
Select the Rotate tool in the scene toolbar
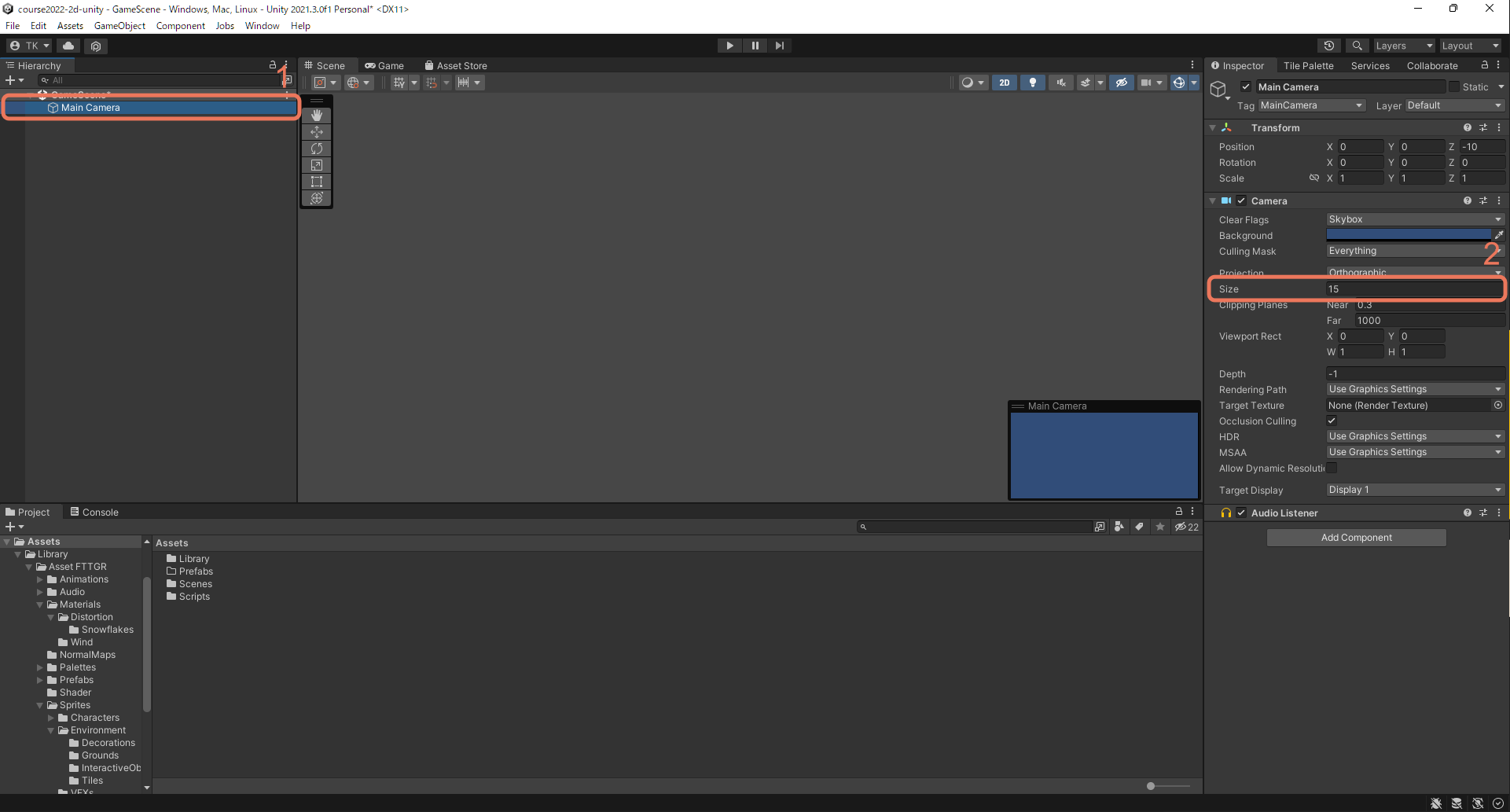pos(317,149)
